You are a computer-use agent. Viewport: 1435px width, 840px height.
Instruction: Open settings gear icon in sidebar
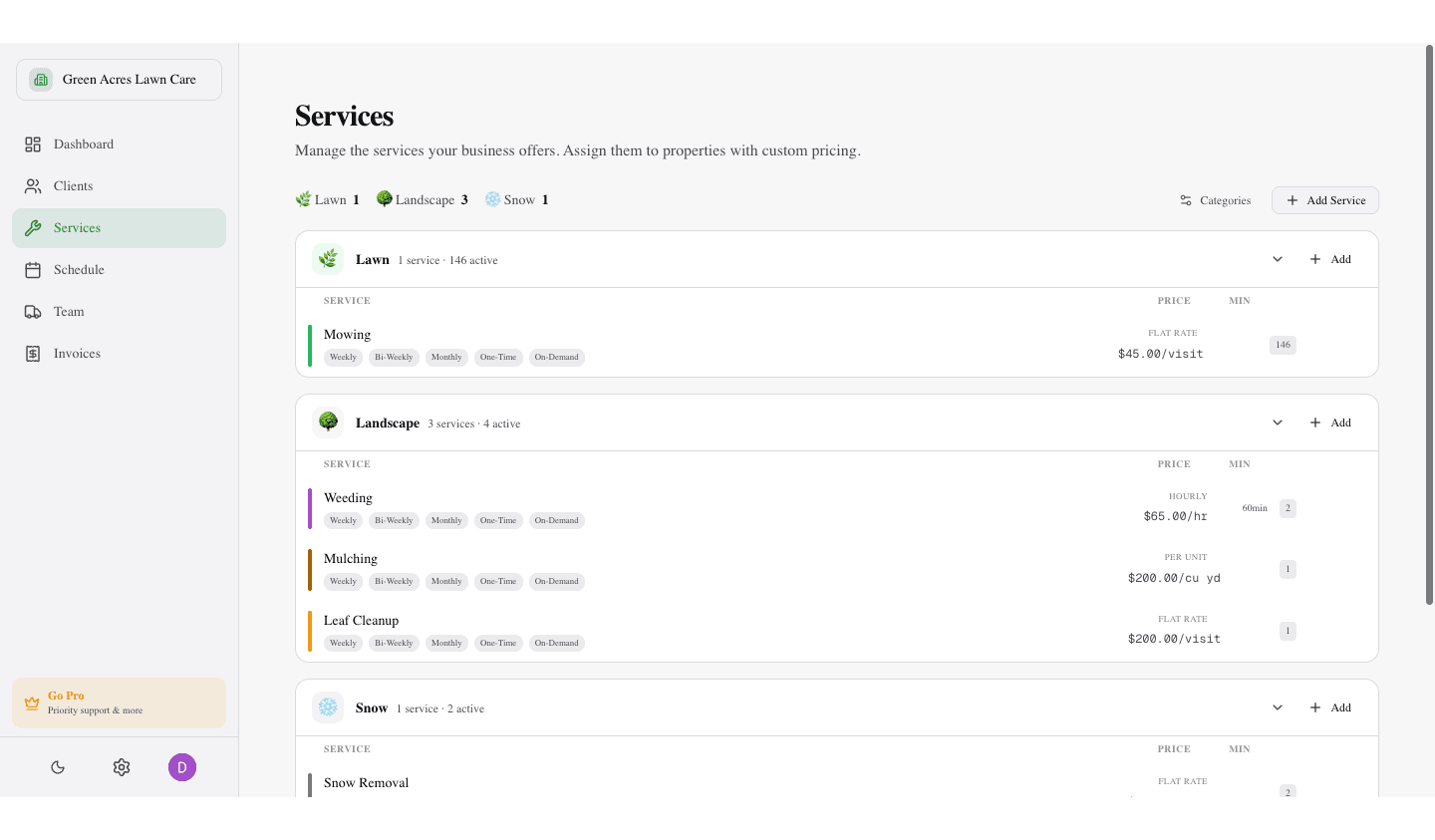pos(122,767)
